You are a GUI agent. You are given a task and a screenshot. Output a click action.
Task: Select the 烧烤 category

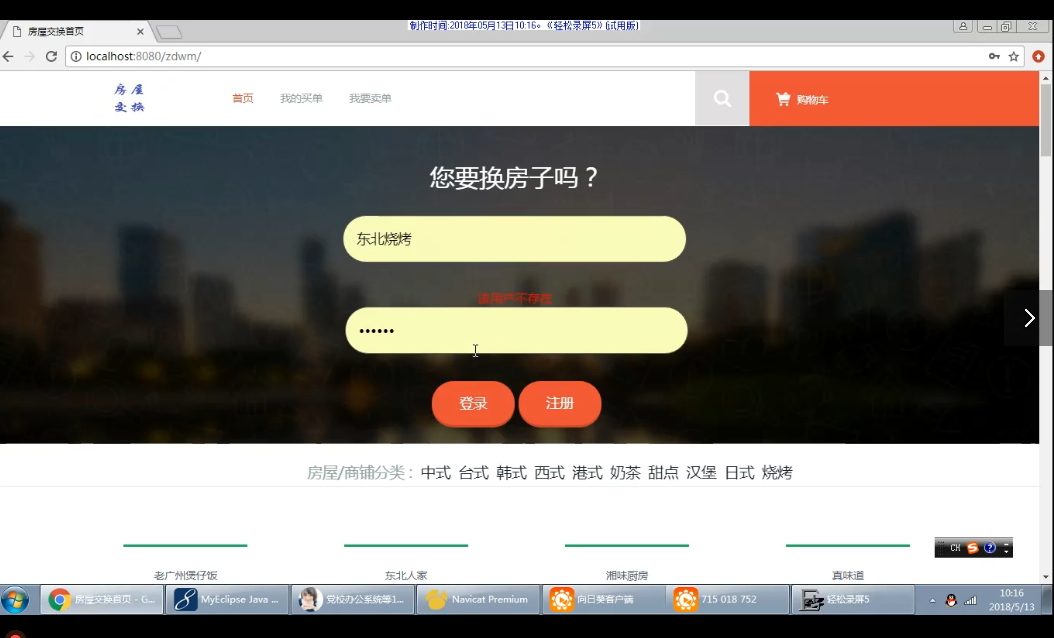(x=777, y=473)
